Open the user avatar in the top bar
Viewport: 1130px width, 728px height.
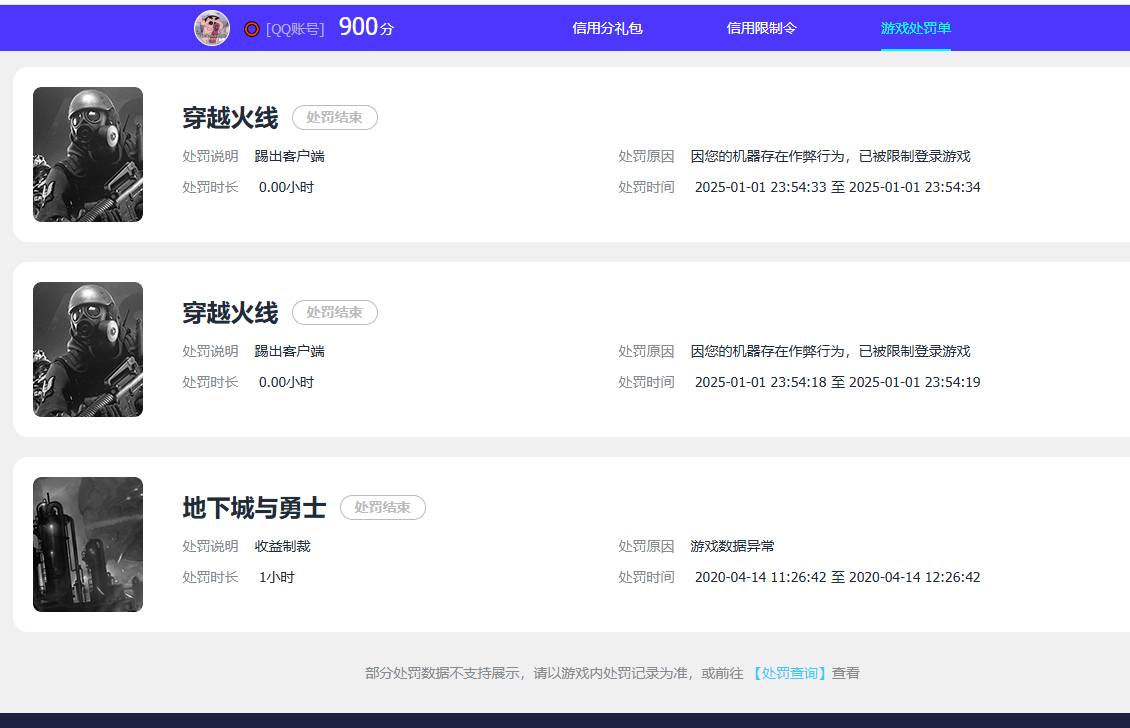211,27
